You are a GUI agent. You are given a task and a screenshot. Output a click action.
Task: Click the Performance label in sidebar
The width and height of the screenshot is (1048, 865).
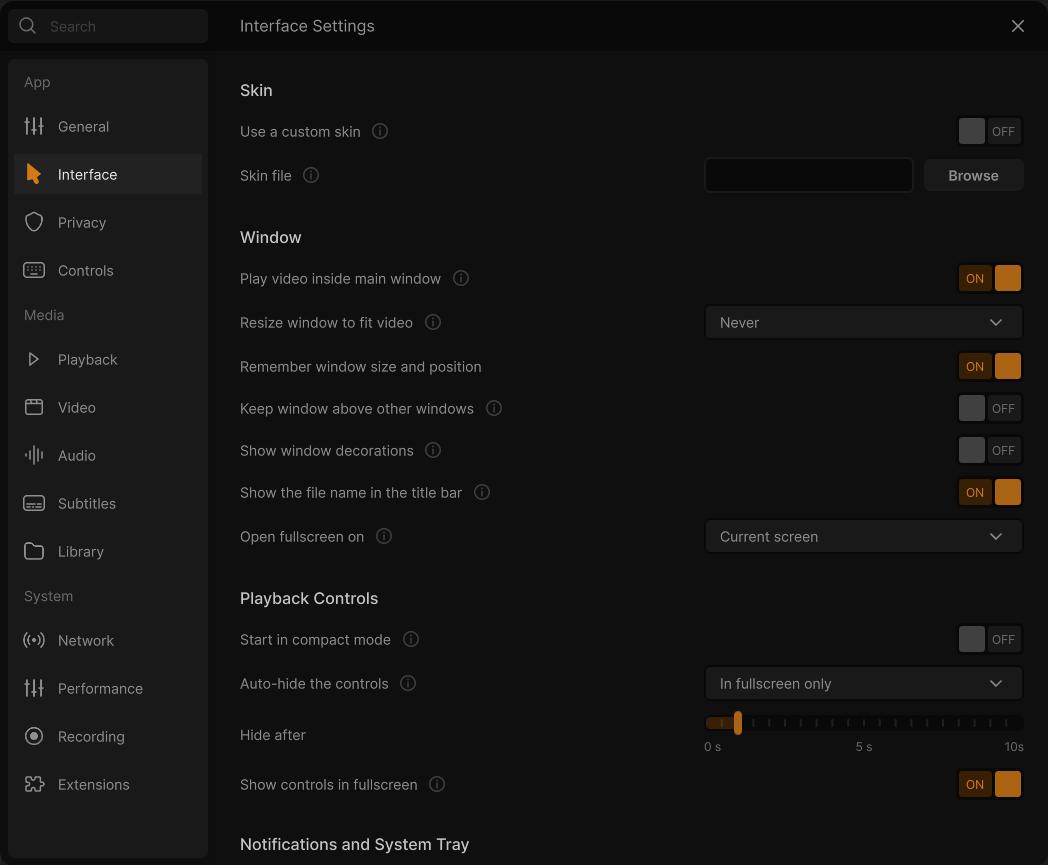tap(100, 688)
